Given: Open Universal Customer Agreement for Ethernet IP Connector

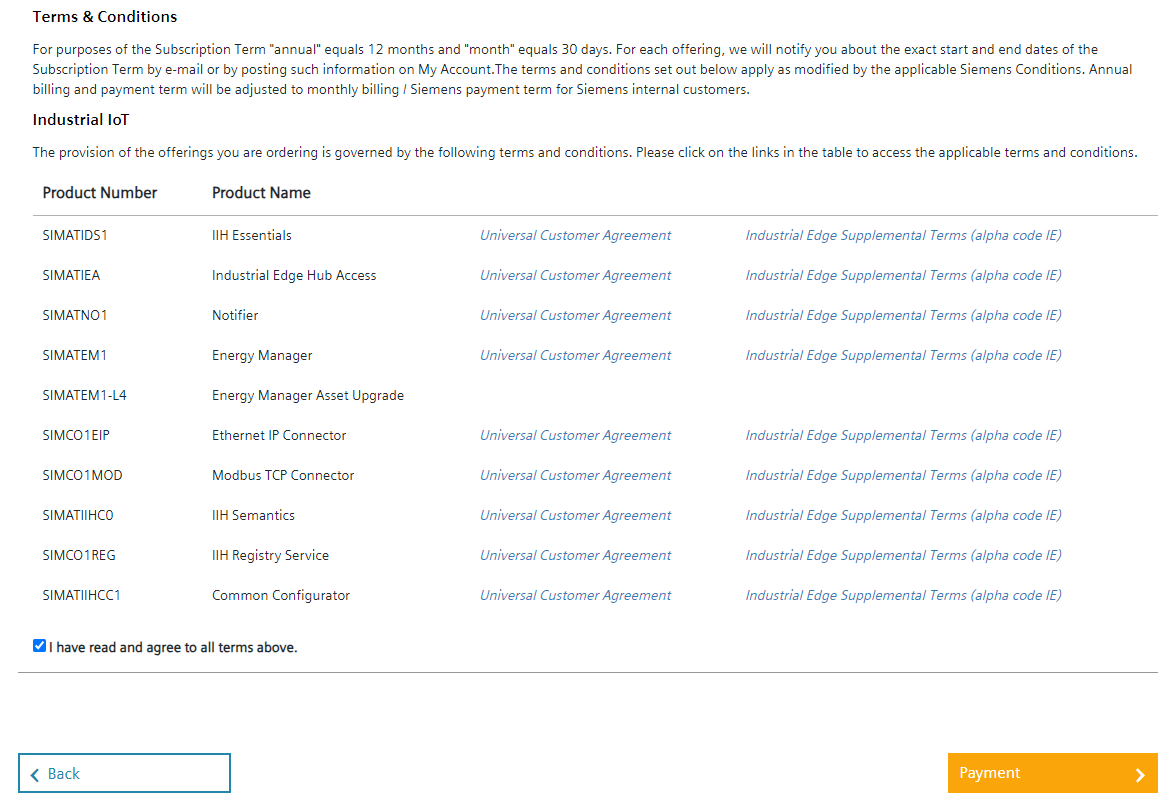Looking at the screenshot, I should pos(575,435).
